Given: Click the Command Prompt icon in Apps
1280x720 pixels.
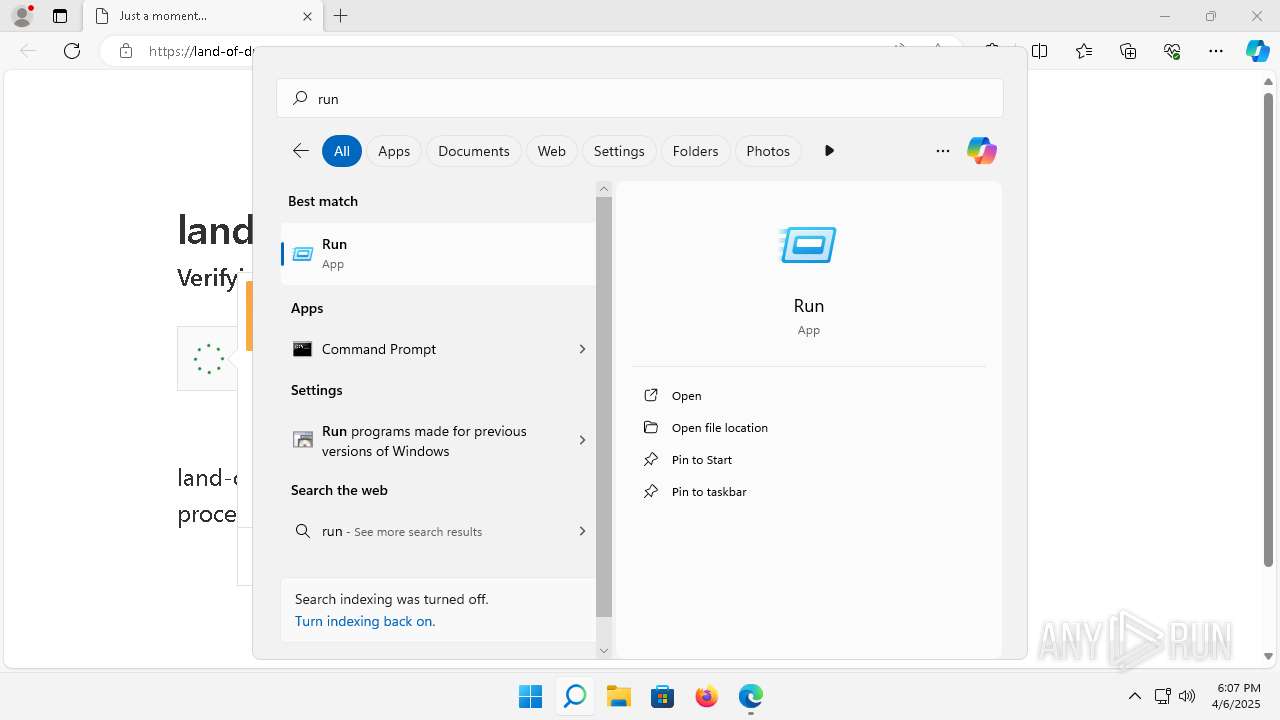Looking at the screenshot, I should click(x=302, y=349).
